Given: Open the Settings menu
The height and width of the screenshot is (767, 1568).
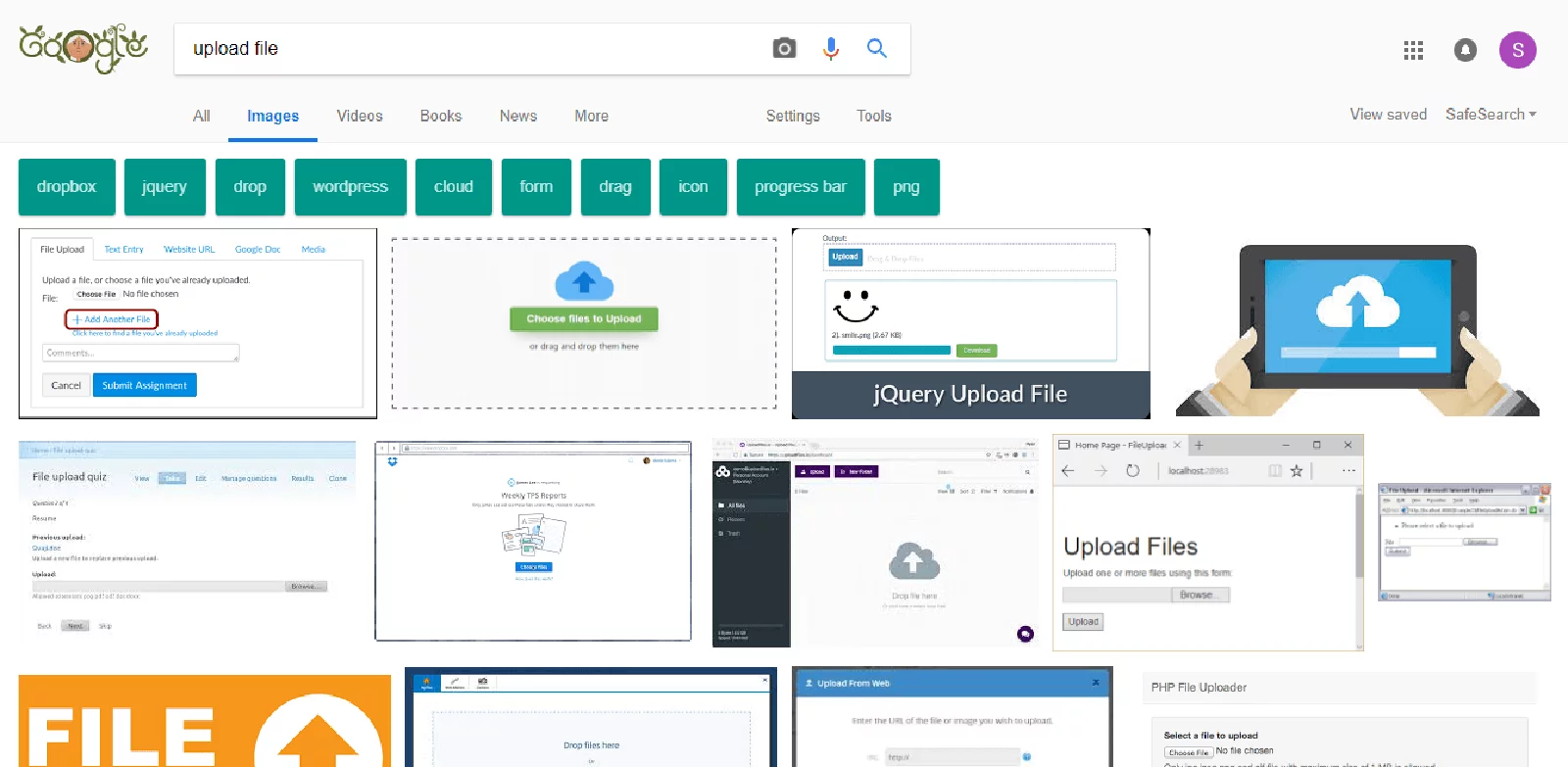Looking at the screenshot, I should [793, 116].
